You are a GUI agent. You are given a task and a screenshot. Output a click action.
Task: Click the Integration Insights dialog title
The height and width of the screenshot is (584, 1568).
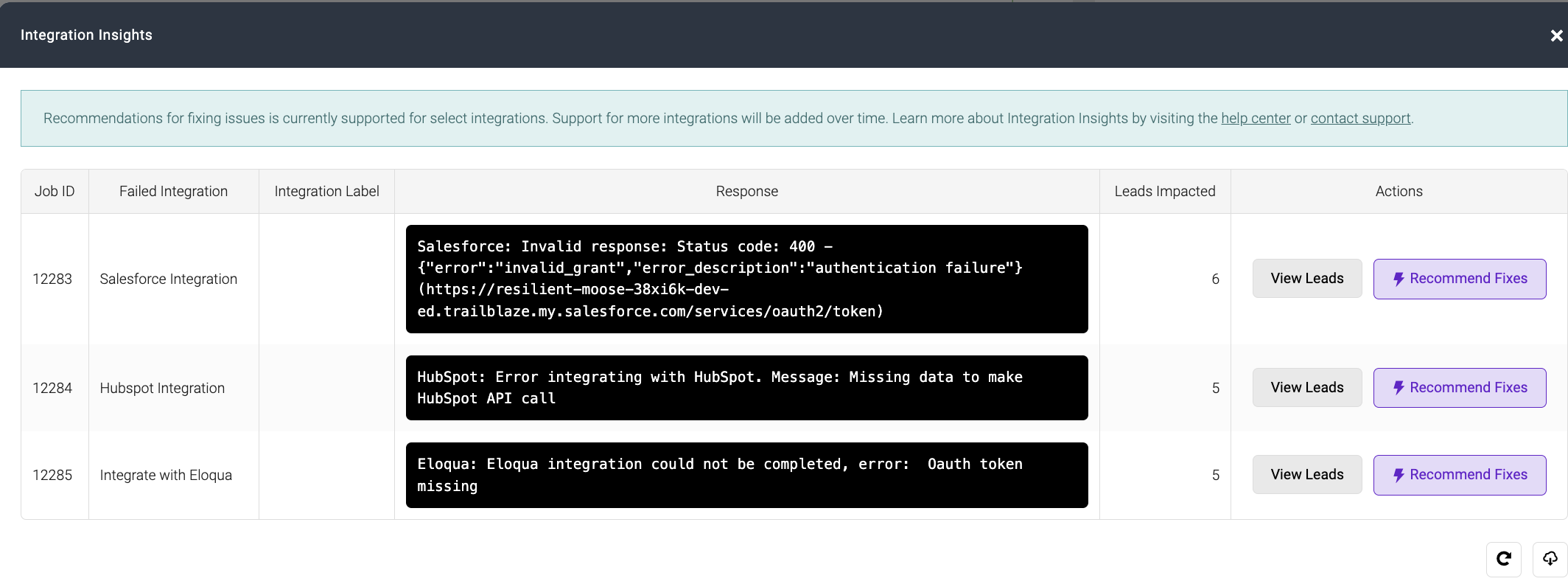click(86, 35)
